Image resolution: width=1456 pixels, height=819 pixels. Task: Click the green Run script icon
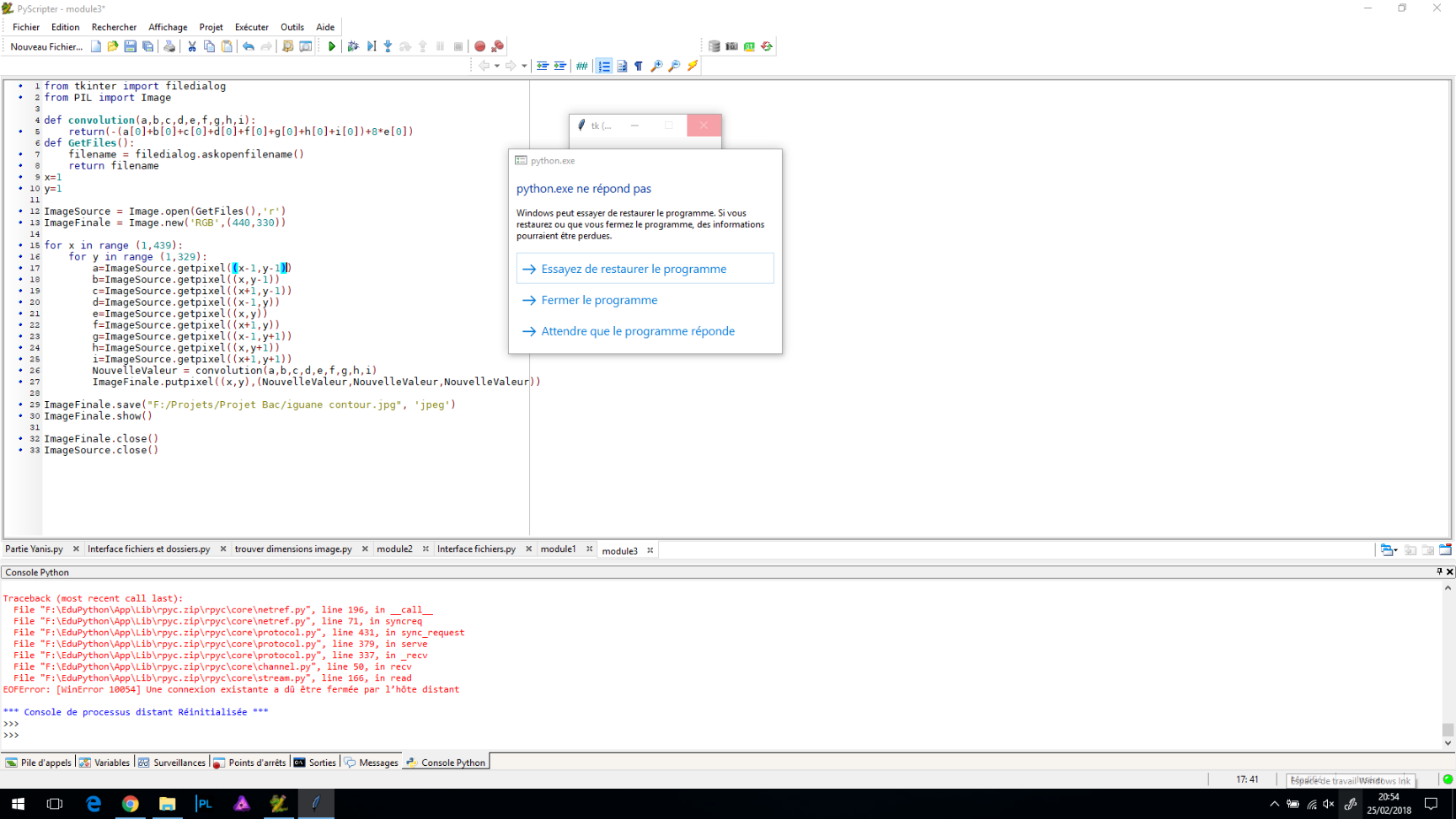(332, 46)
